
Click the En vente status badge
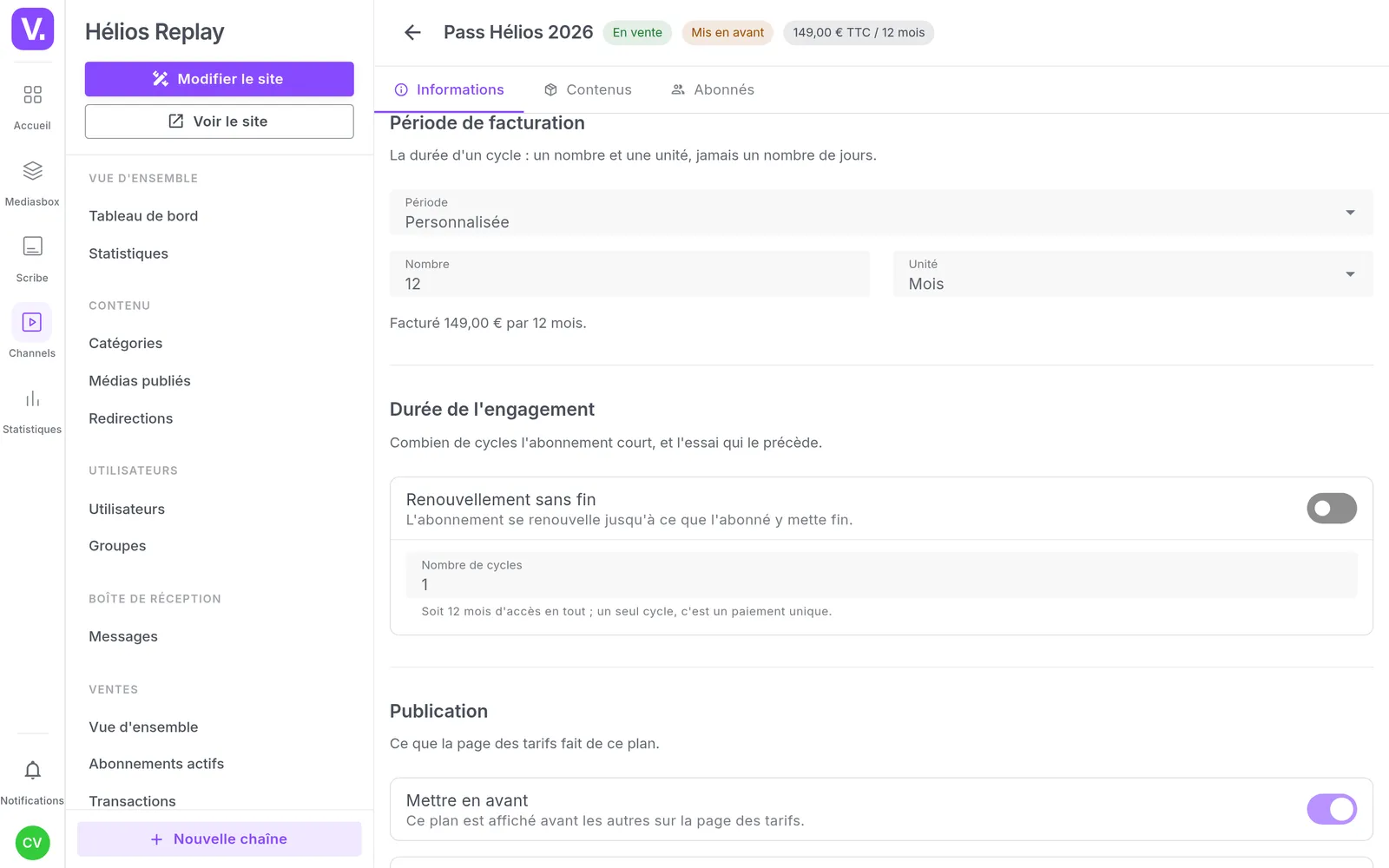click(637, 32)
